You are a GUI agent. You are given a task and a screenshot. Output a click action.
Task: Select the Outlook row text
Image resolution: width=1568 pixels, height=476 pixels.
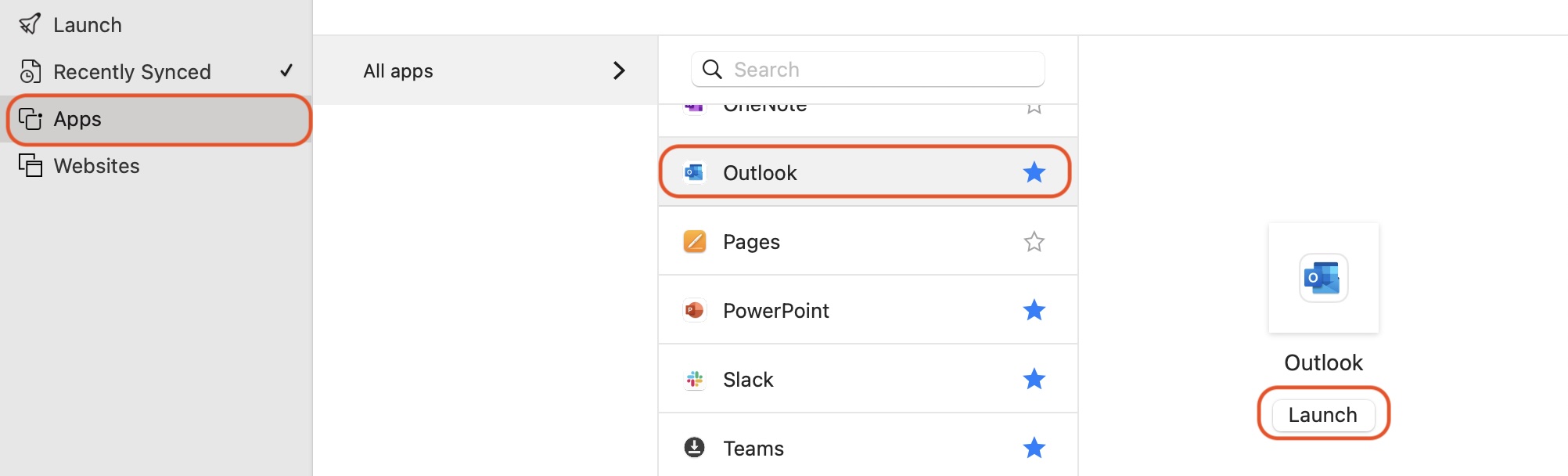(760, 172)
